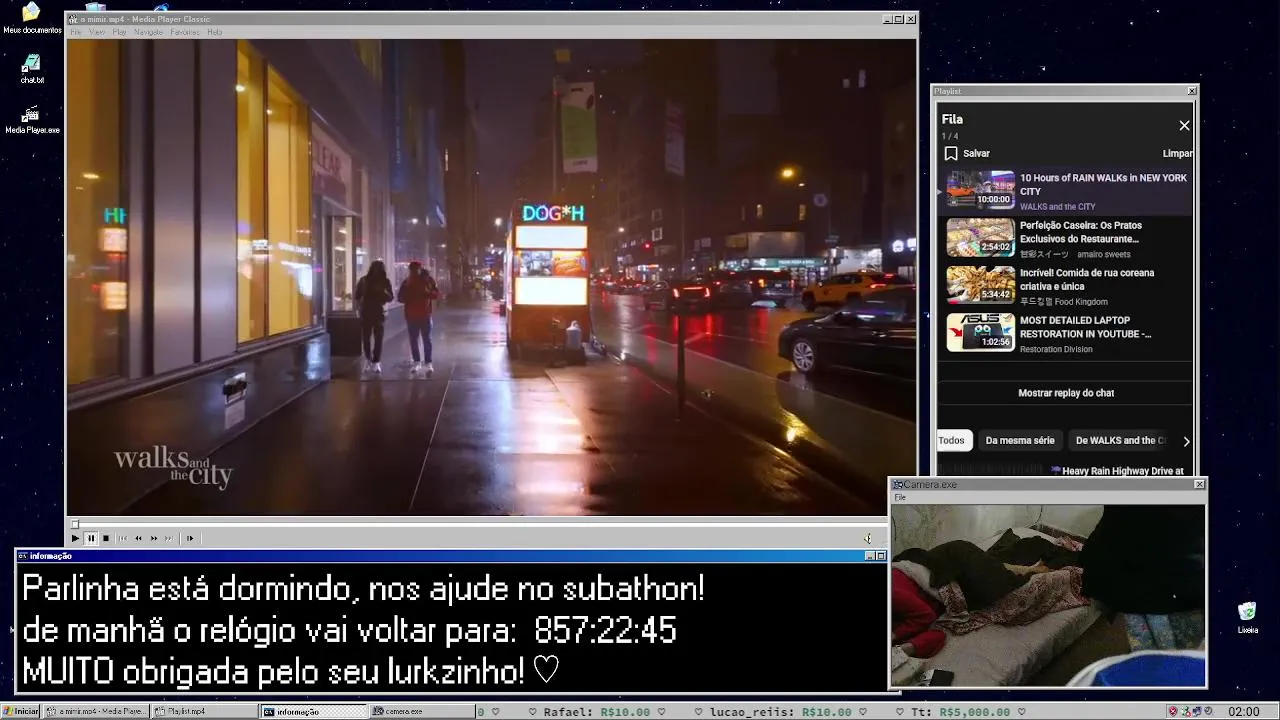Click the Stop button in Media Player Classic
This screenshot has width=1280, height=720.
[106, 538]
